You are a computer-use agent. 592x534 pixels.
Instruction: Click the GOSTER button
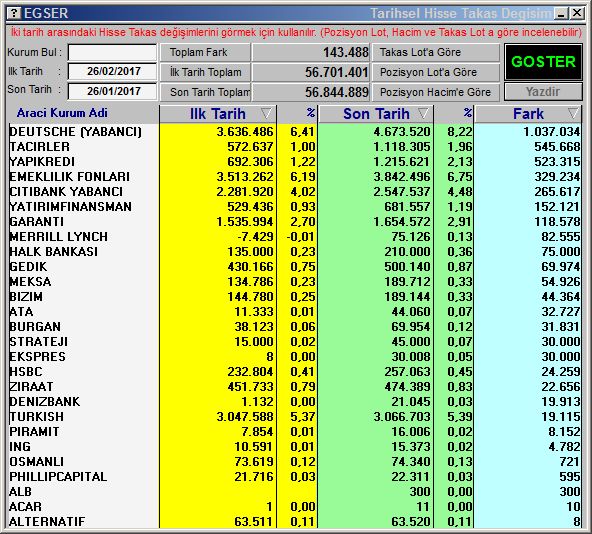[543, 62]
